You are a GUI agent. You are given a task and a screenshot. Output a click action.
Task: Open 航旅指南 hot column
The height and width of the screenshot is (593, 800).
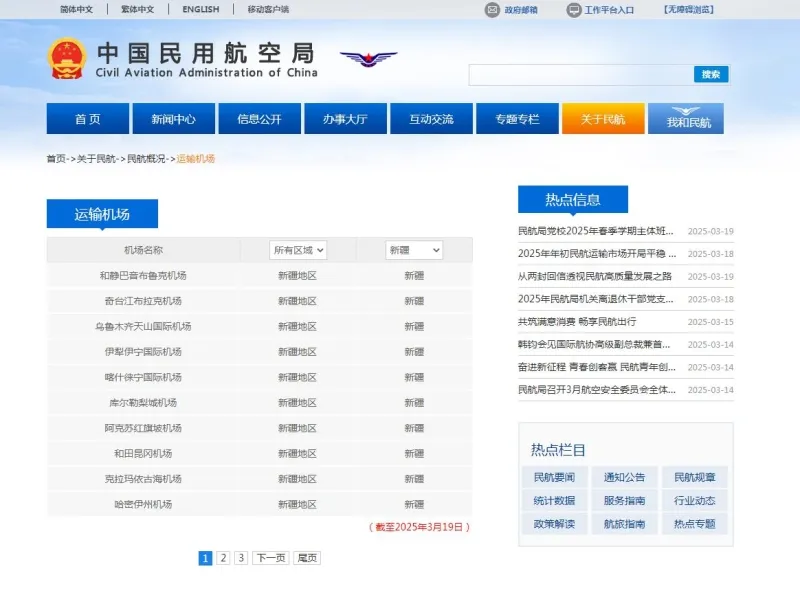pyautogui.click(x=624, y=524)
